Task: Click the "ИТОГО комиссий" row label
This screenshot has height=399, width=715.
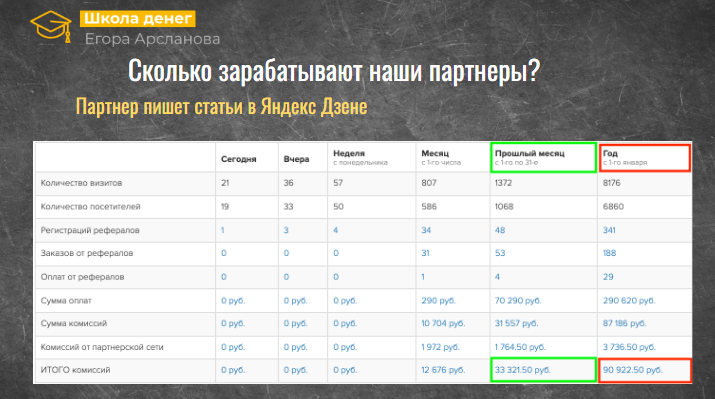Action: pos(75,370)
